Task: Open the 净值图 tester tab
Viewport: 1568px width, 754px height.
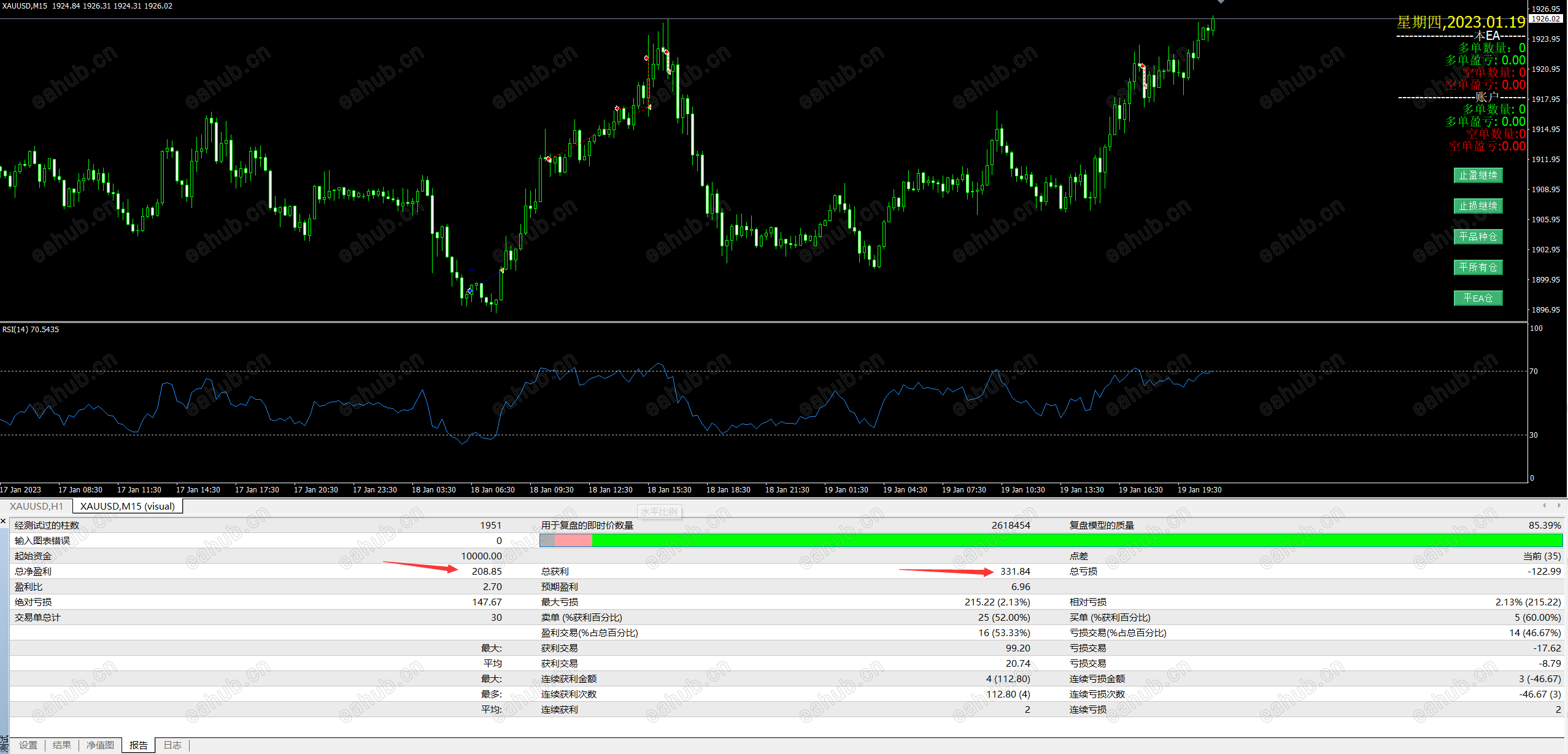Action: (x=100, y=745)
